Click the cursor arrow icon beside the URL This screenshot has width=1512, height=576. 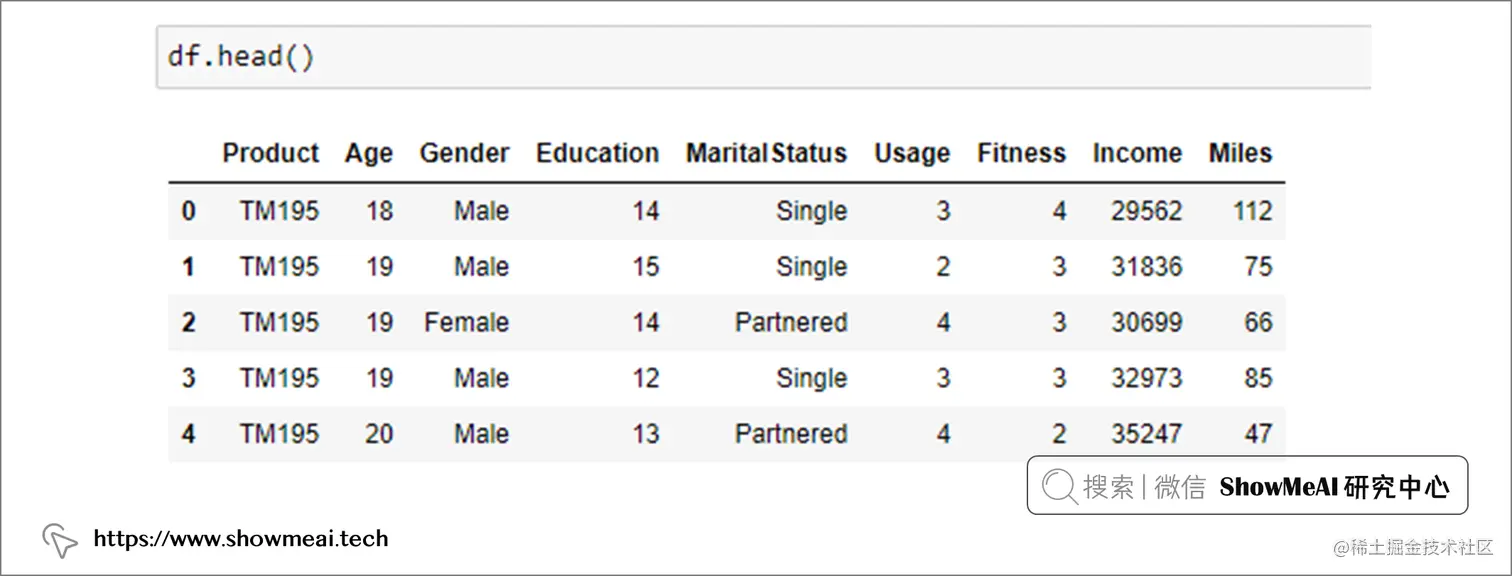[60, 540]
